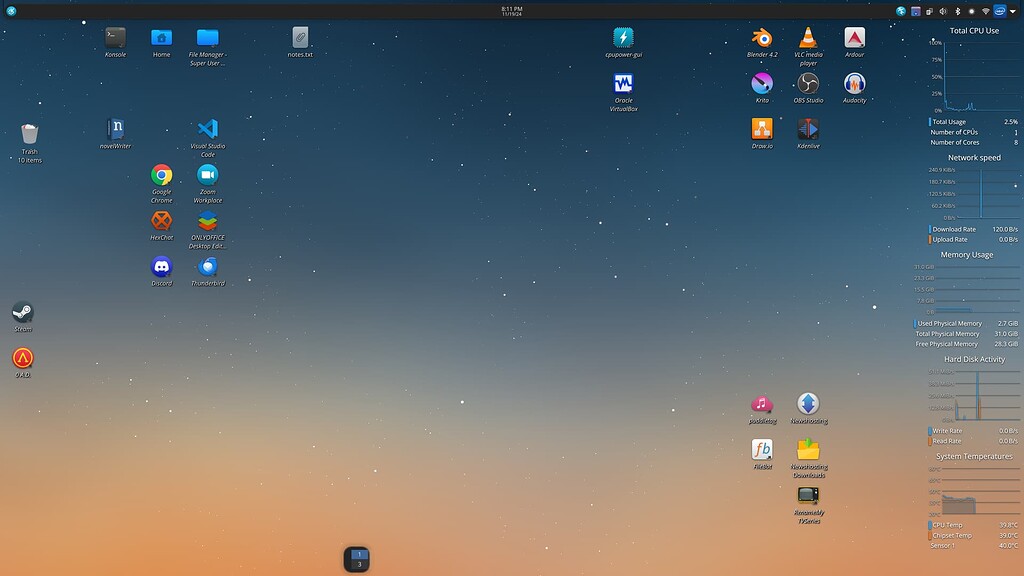Start OBS Studio
This screenshot has height=576, width=1024.
tap(808, 85)
